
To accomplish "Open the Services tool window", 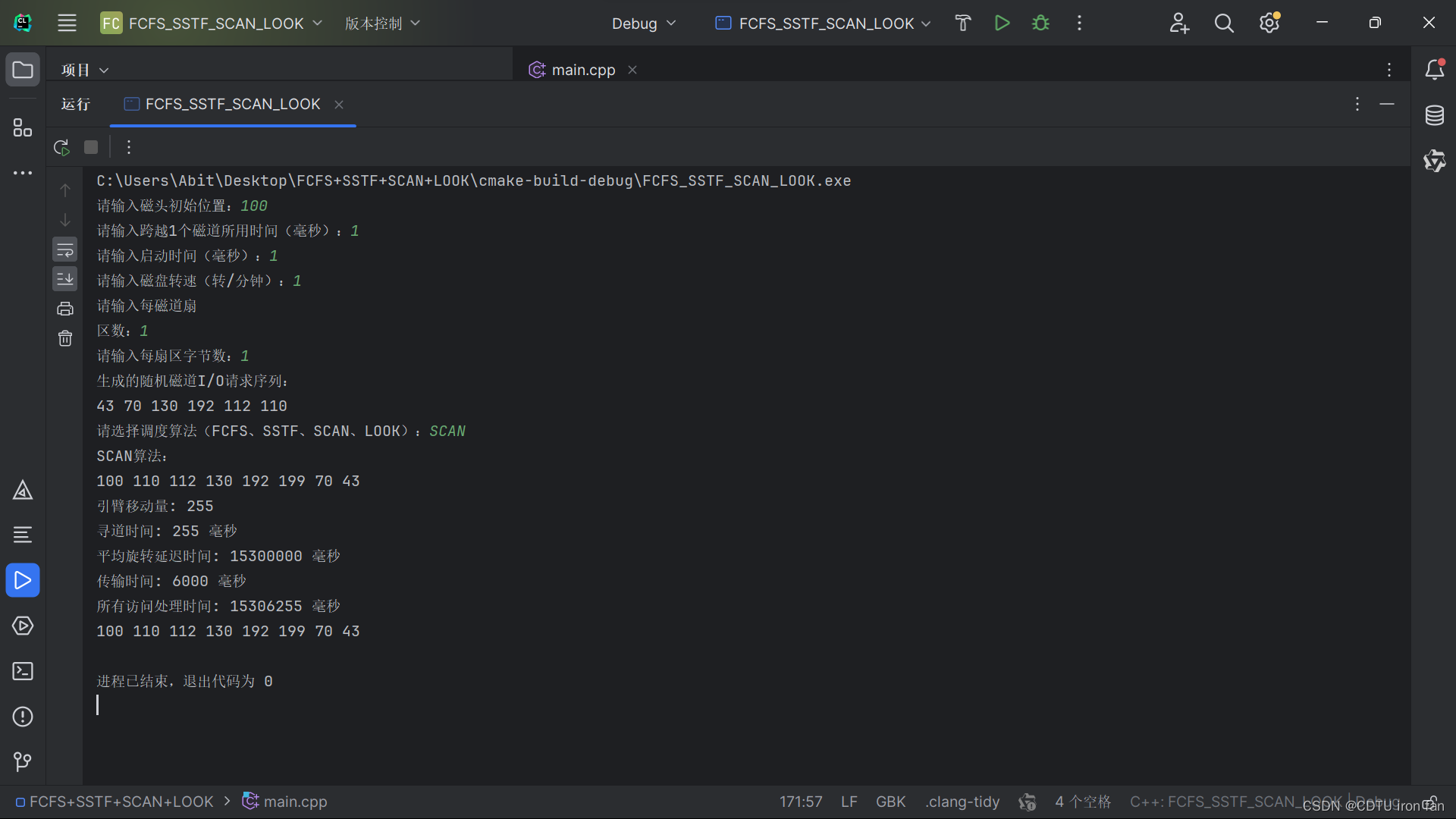I will (x=23, y=626).
